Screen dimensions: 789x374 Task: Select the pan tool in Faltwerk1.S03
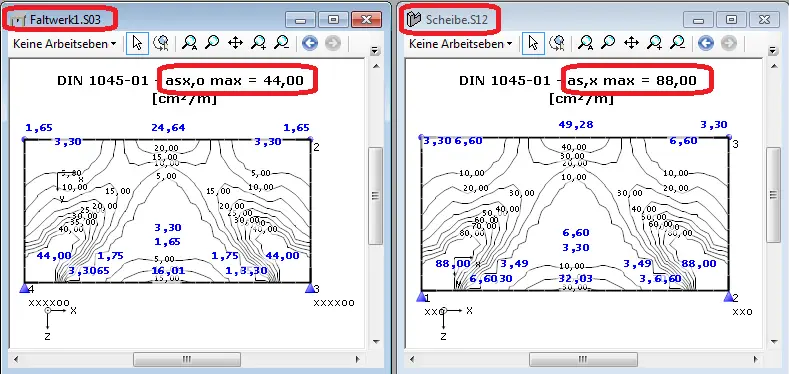tap(235, 43)
